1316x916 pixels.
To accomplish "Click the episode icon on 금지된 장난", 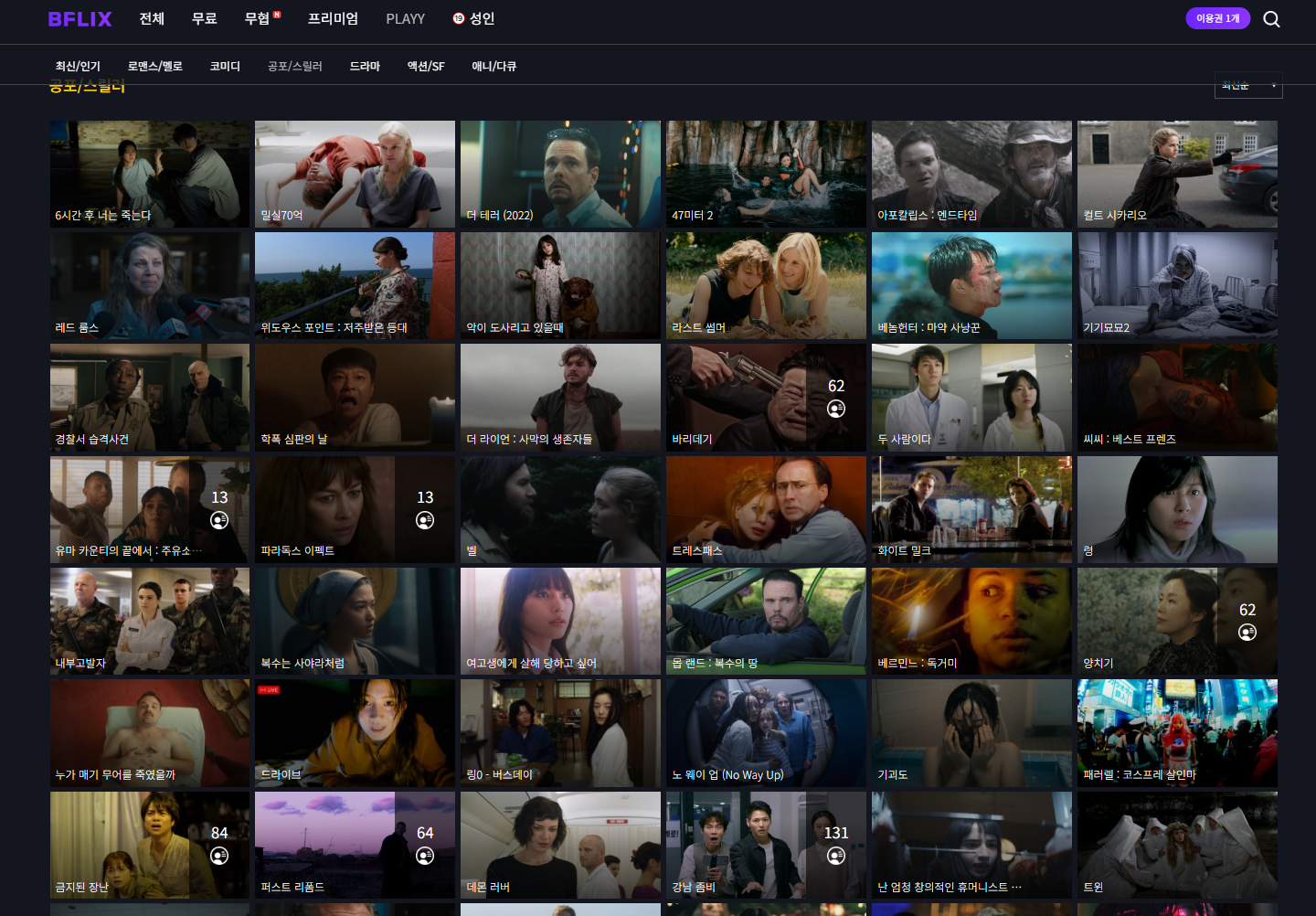I will click(219, 856).
